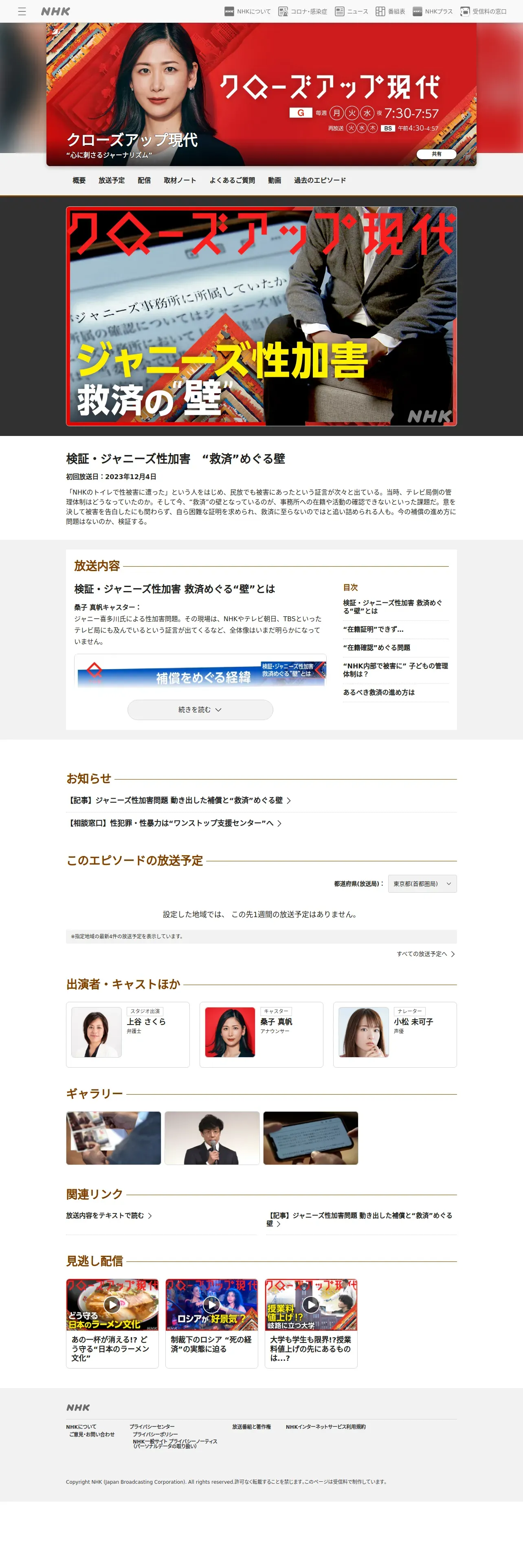Open the NHKについて icon link
The height and width of the screenshot is (1568, 523).
point(247,11)
